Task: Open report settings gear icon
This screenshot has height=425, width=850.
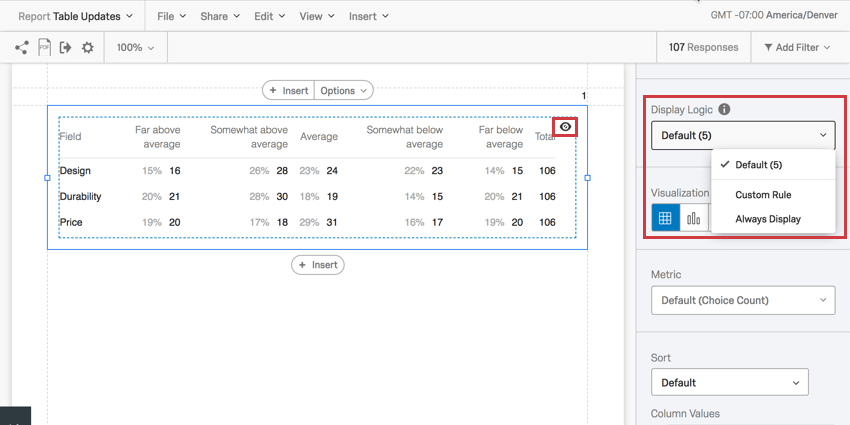Action: coord(88,47)
